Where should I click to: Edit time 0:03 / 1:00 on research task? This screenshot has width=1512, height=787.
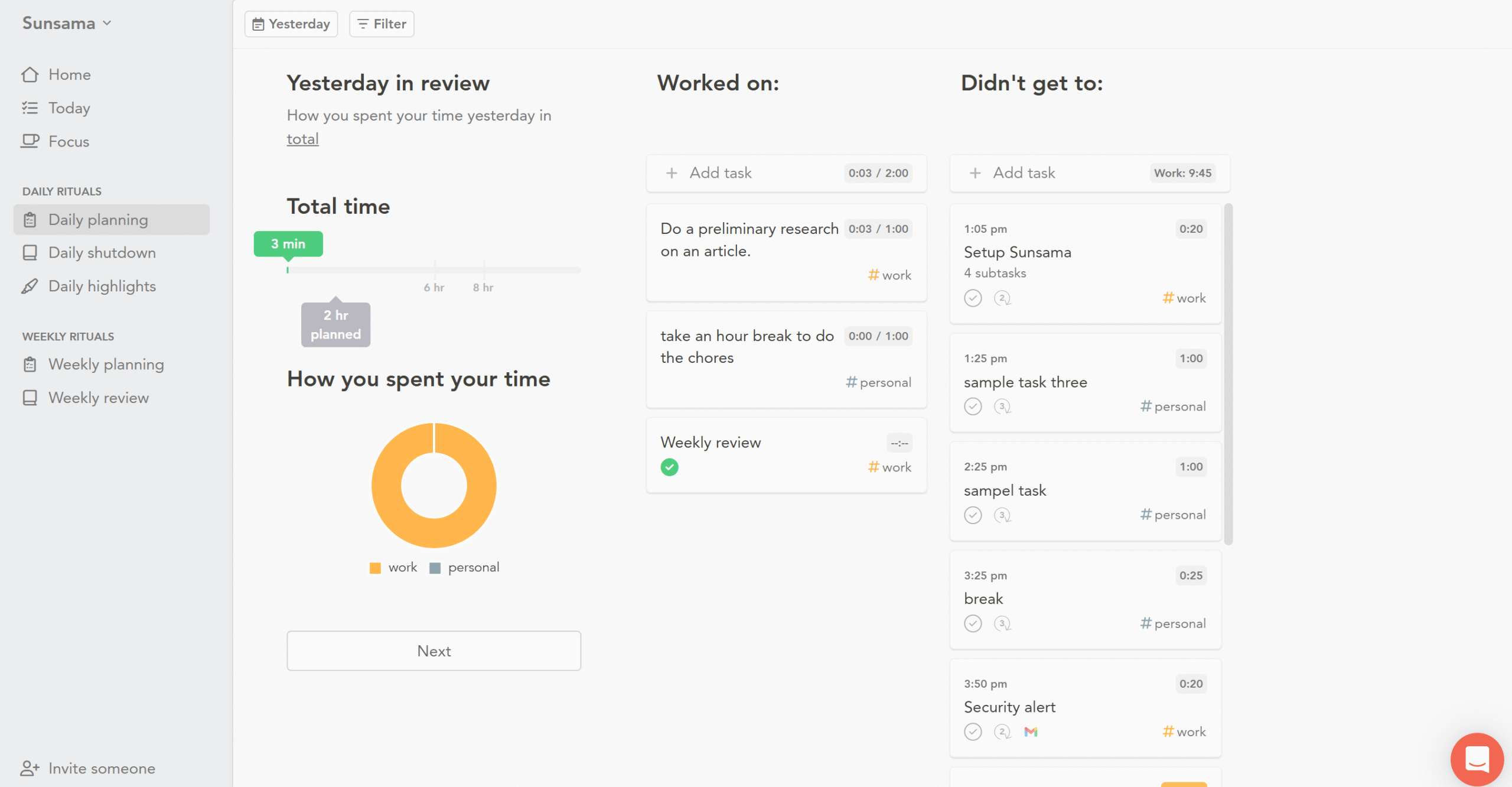click(x=878, y=229)
